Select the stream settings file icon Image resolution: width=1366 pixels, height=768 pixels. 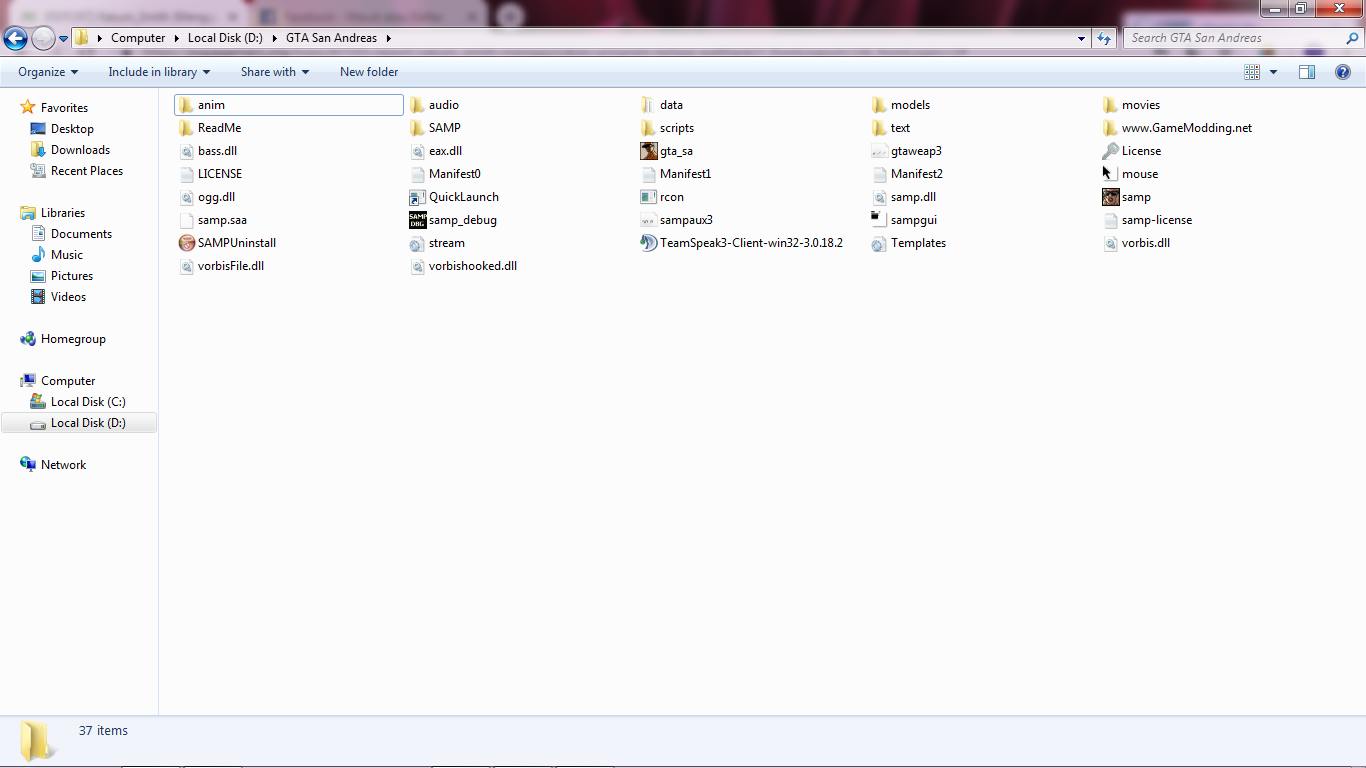(418, 243)
